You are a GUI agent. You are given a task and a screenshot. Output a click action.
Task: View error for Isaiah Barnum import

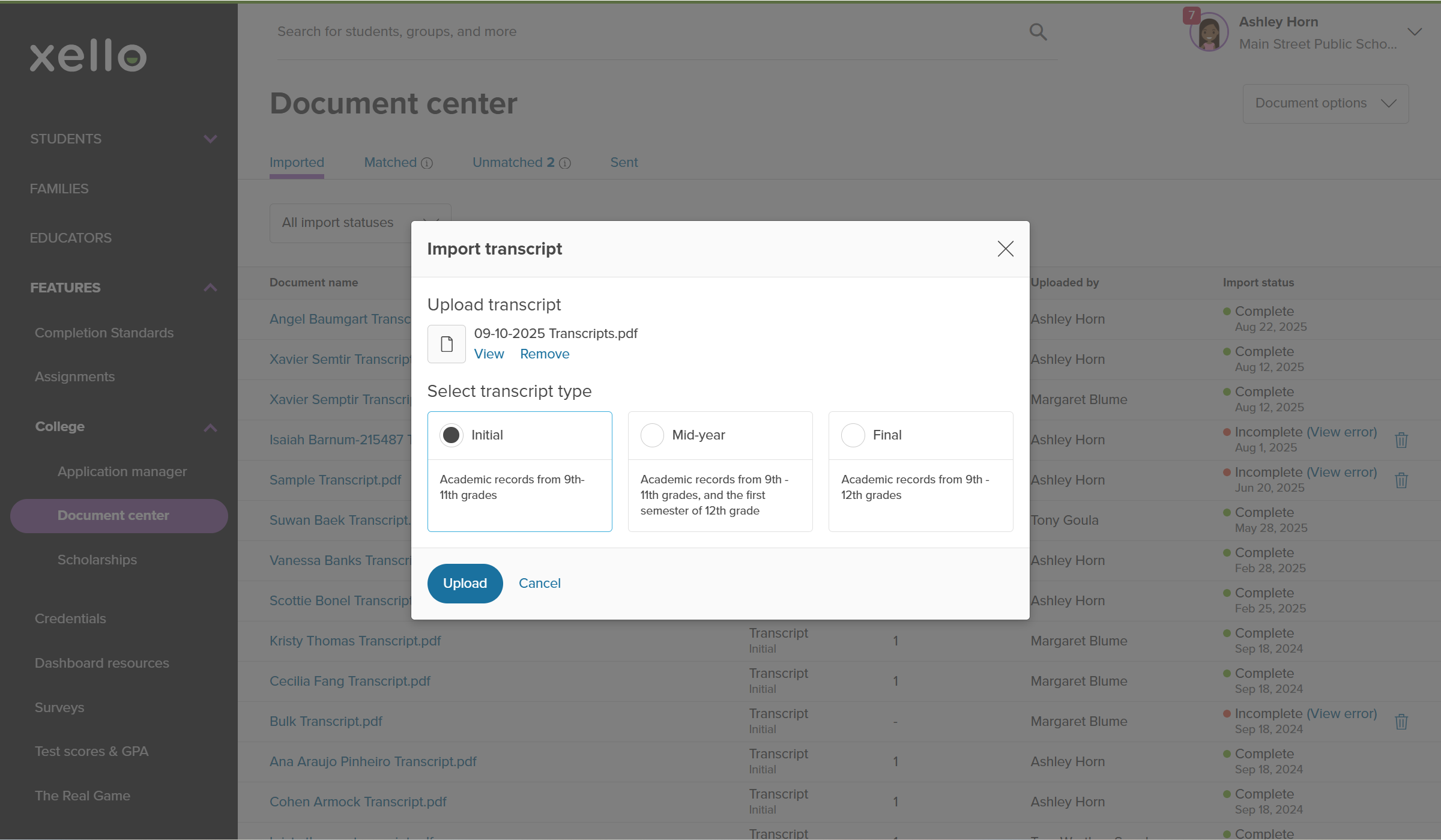pyautogui.click(x=1341, y=432)
